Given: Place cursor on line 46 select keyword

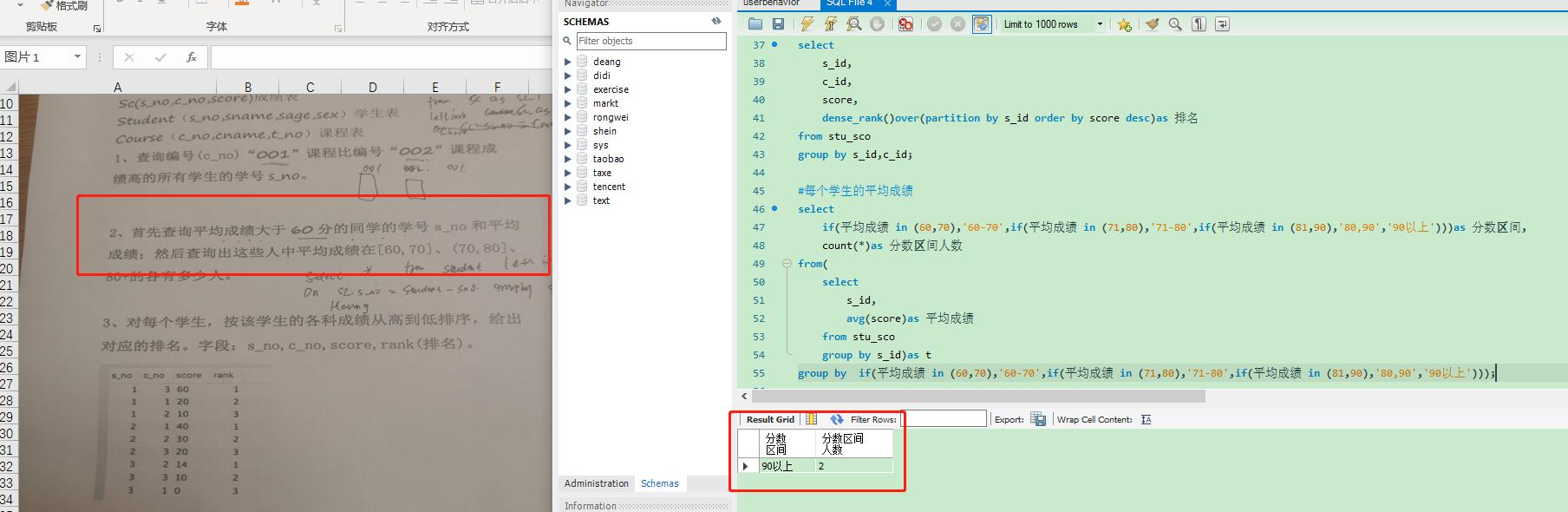Looking at the screenshot, I should coord(815,209).
